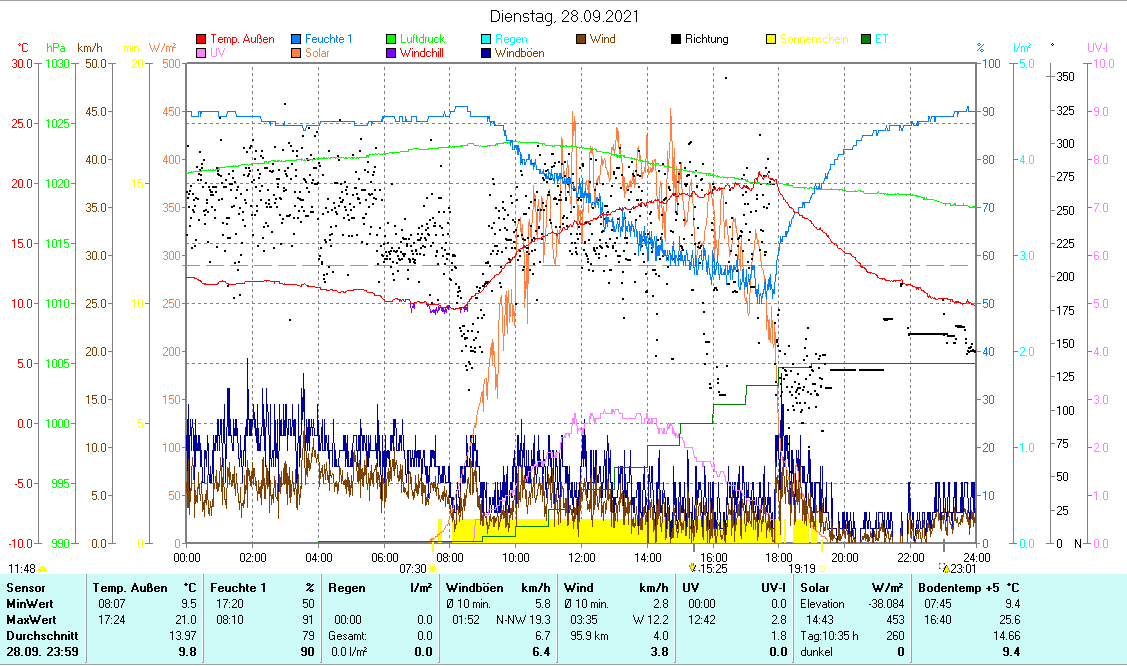Click the Windböen legend label
The width and height of the screenshot is (1127, 666).
point(519,53)
